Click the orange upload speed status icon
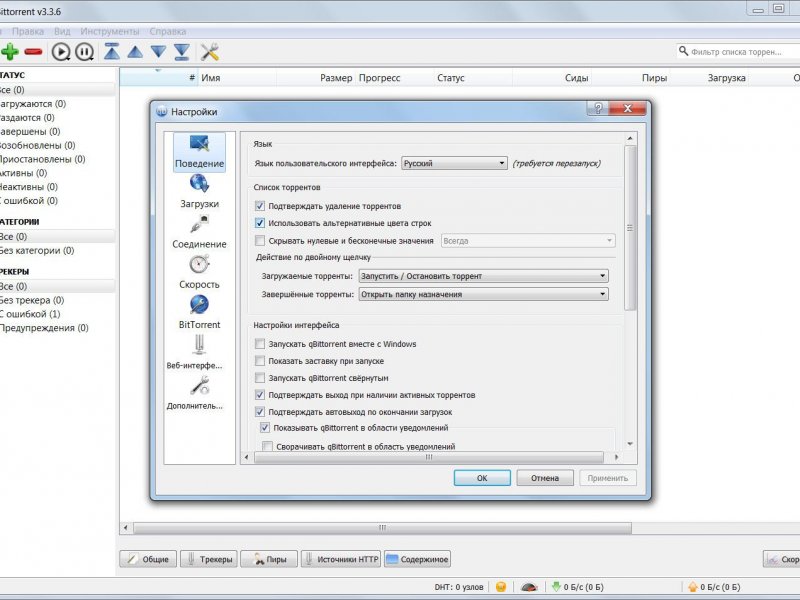This screenshot has width=800, height=600. click(693, 587)
